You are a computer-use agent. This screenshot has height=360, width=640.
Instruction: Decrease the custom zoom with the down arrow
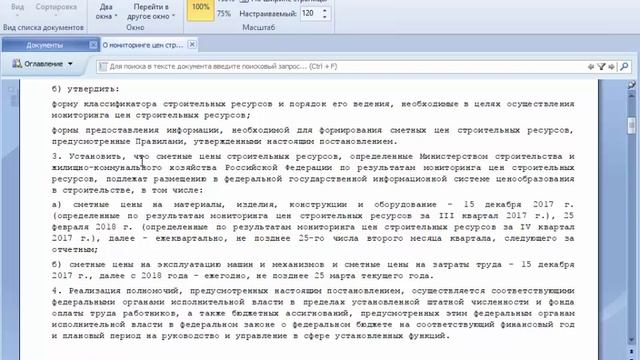[324, 17]
